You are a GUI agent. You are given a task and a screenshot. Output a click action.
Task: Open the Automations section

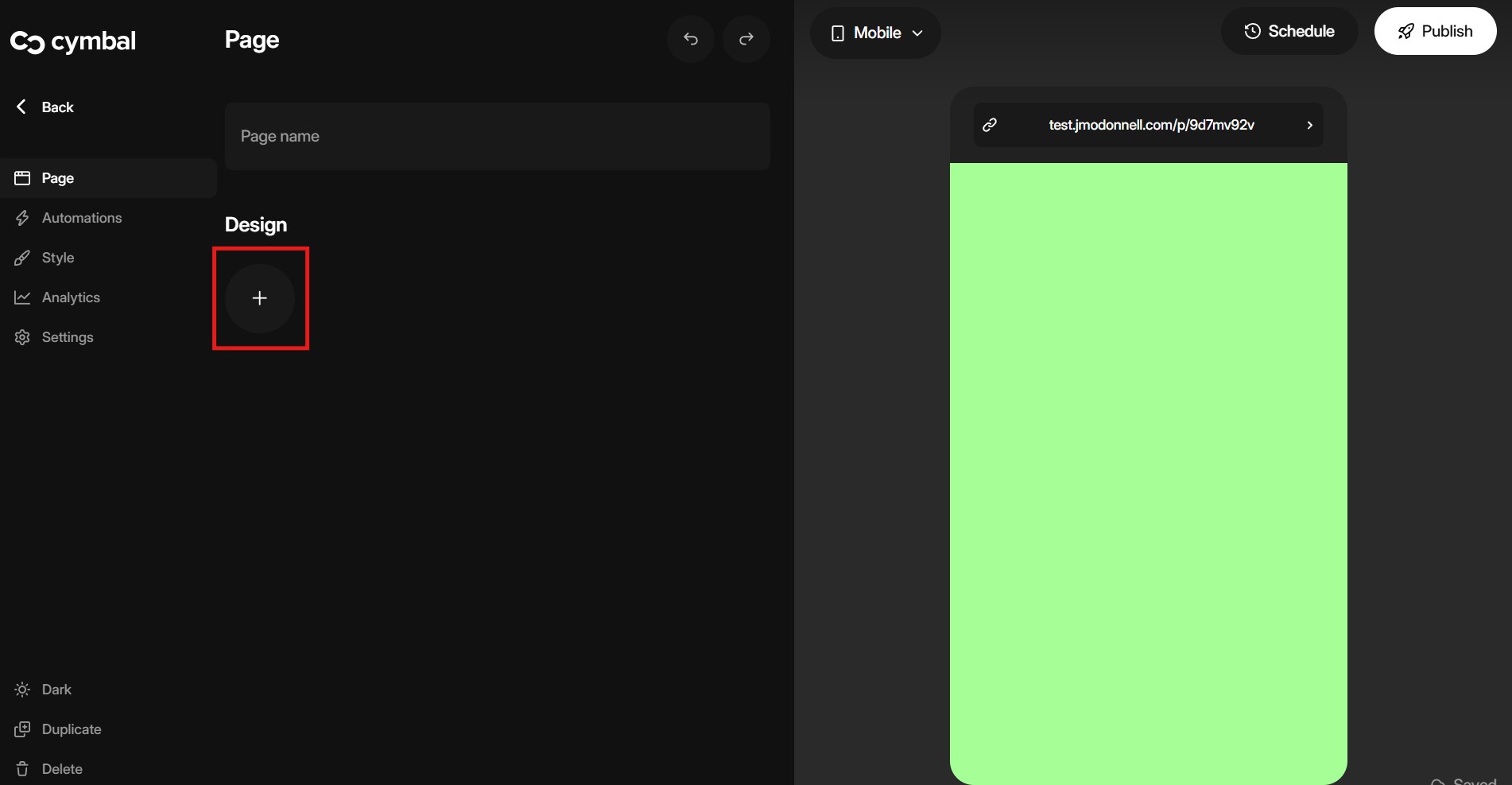[81, 218]
